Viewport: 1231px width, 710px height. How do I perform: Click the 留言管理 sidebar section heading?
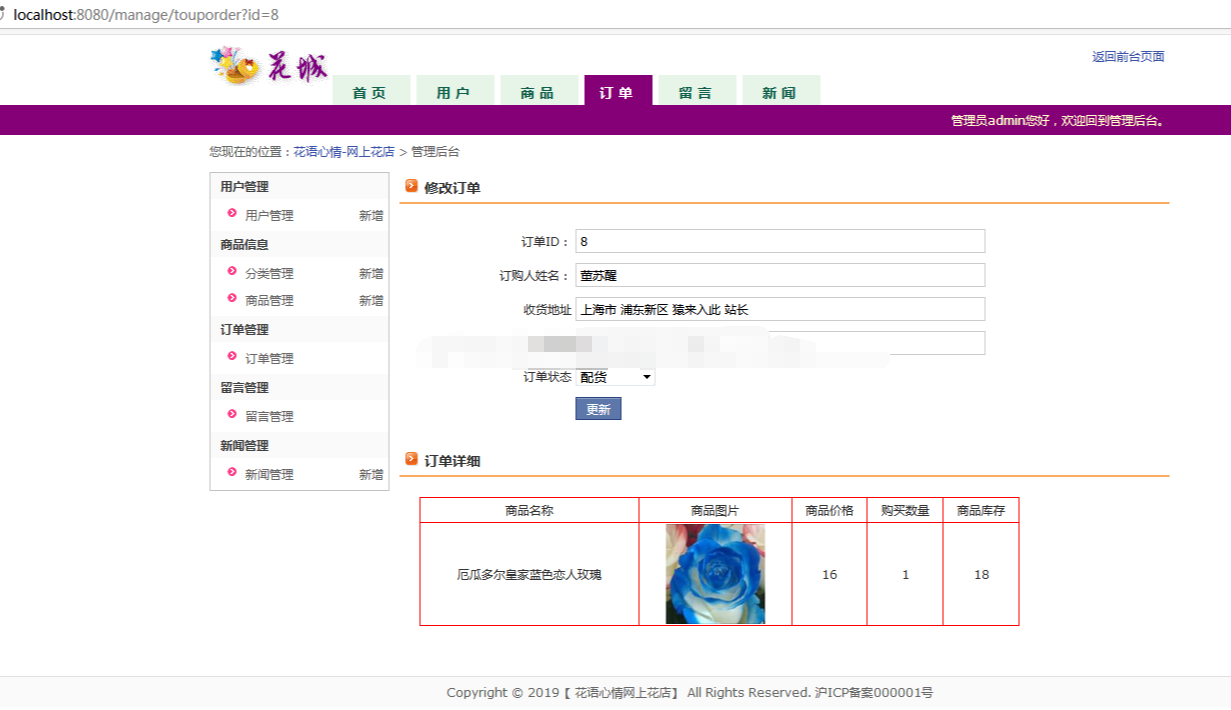pos(244,387)
